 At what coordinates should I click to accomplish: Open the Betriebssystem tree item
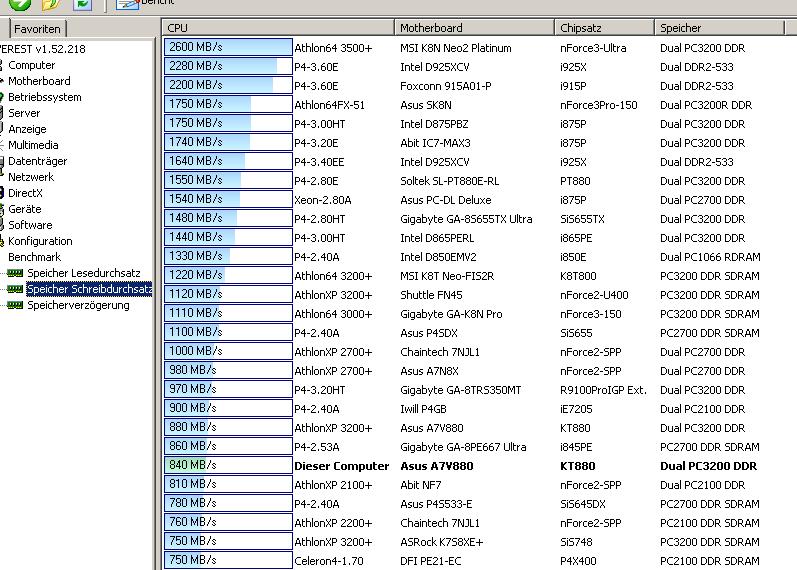coord(45,97)
